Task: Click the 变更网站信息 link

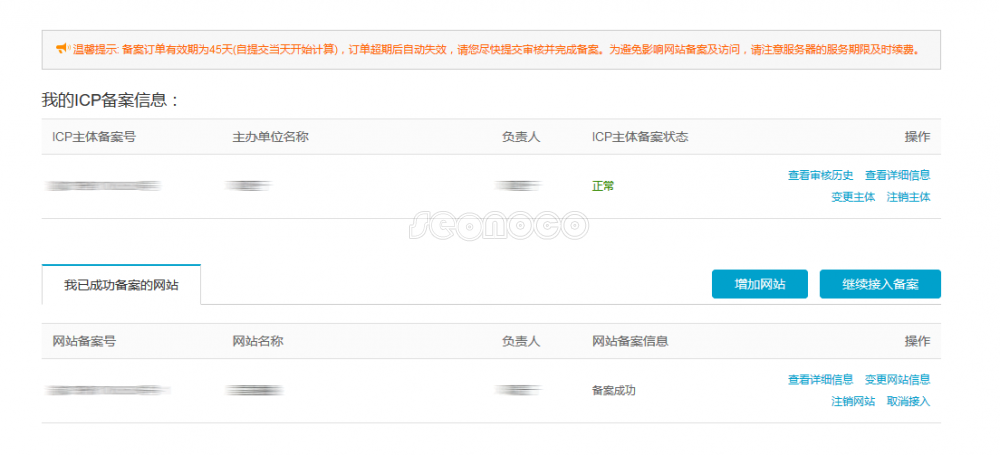Action: (897, 379)
